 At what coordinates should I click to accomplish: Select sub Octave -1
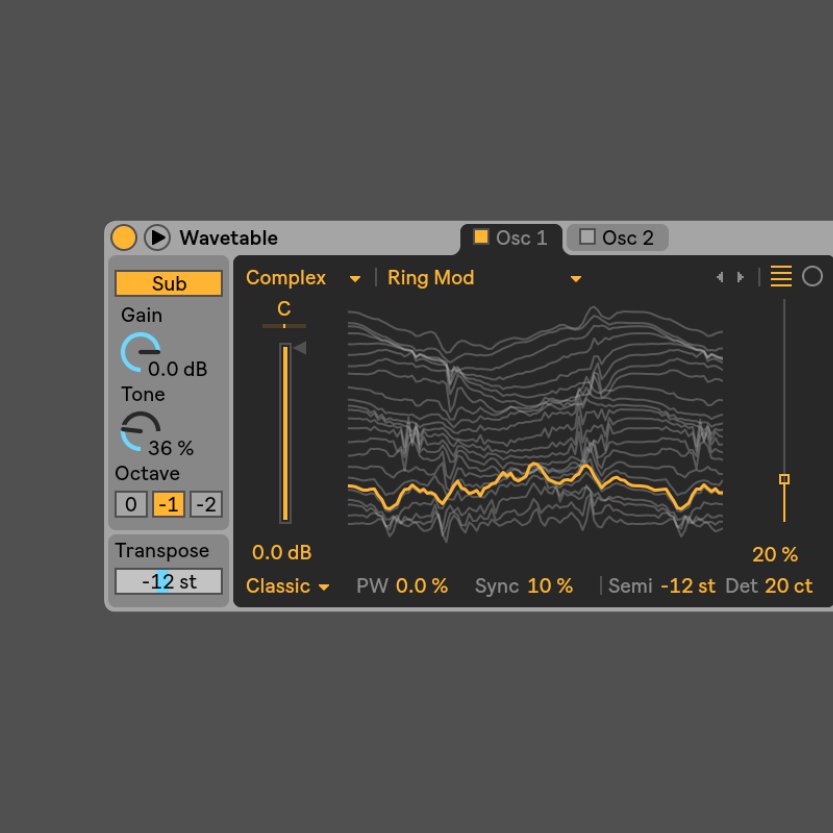(x=168, y=504)
